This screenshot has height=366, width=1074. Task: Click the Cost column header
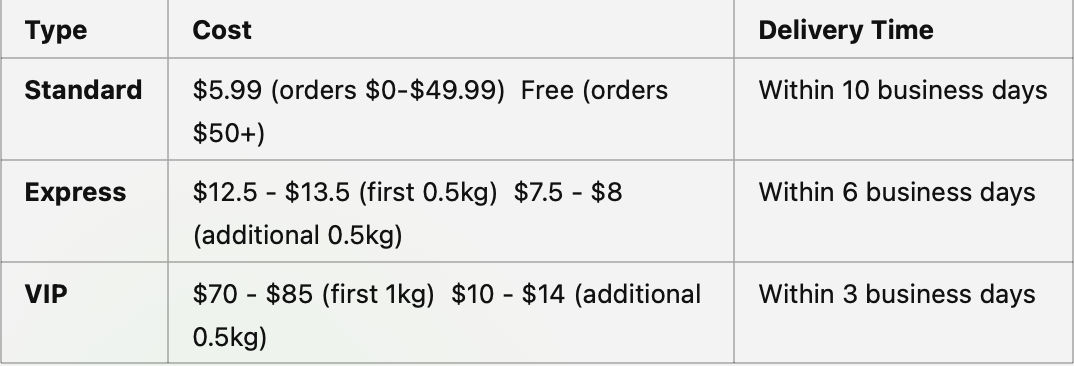coord(222,30)
